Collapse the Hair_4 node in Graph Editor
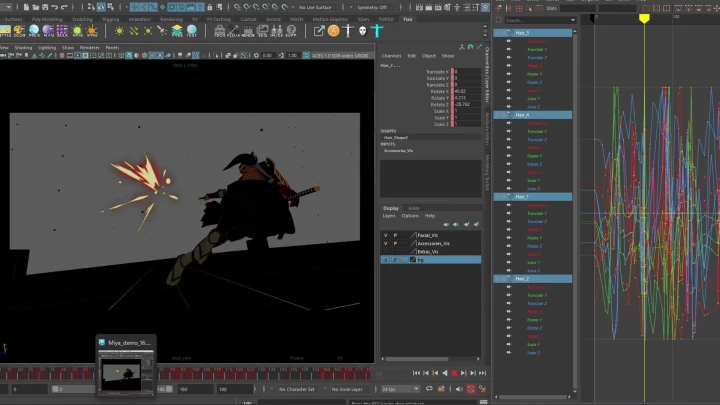Image resolution: width=720 pixels, height=405 pixels. pyautogui.click(x=509, y=115)
